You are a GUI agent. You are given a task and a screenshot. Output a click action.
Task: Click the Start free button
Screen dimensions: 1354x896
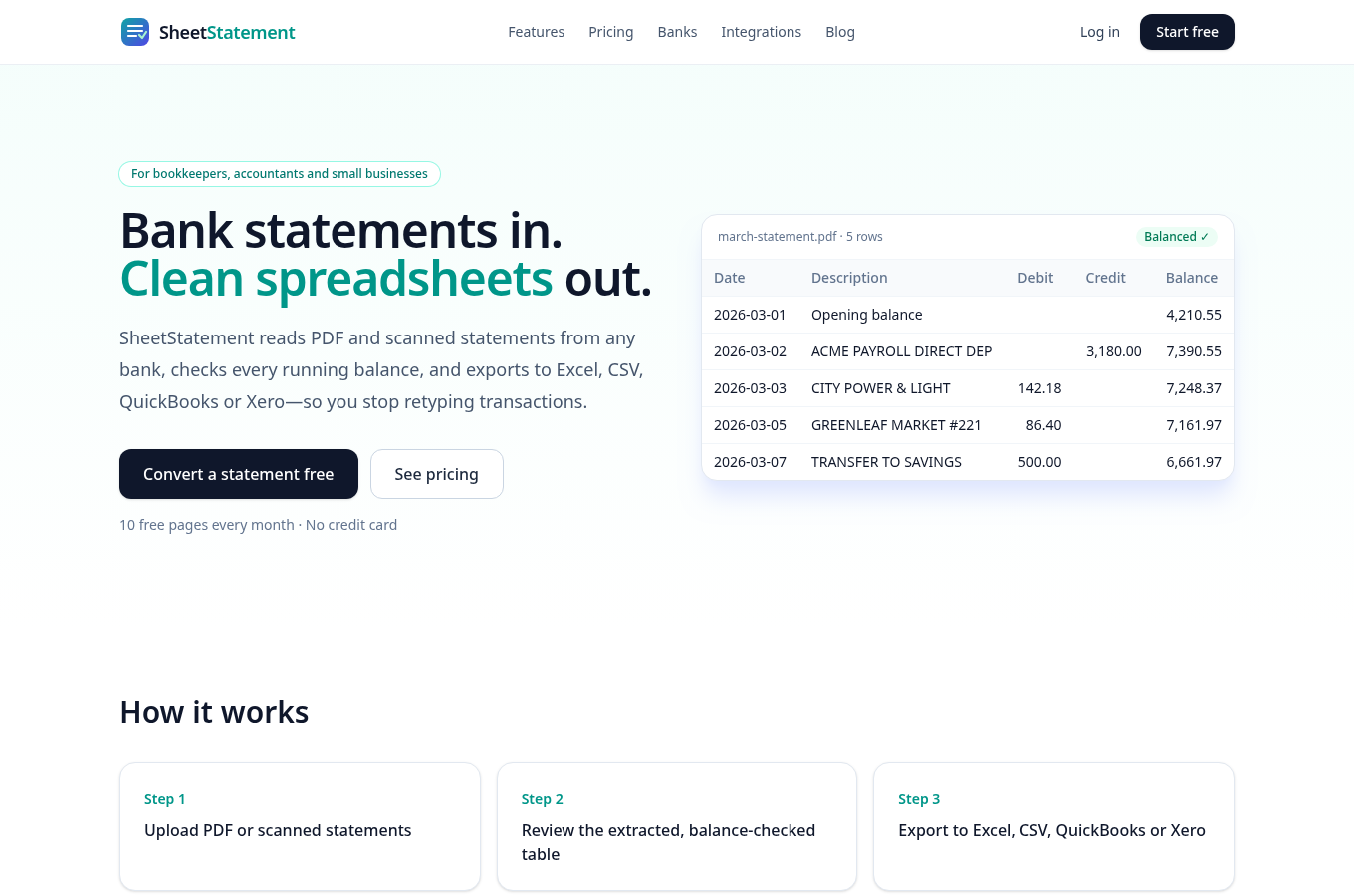pos(1187,32)
